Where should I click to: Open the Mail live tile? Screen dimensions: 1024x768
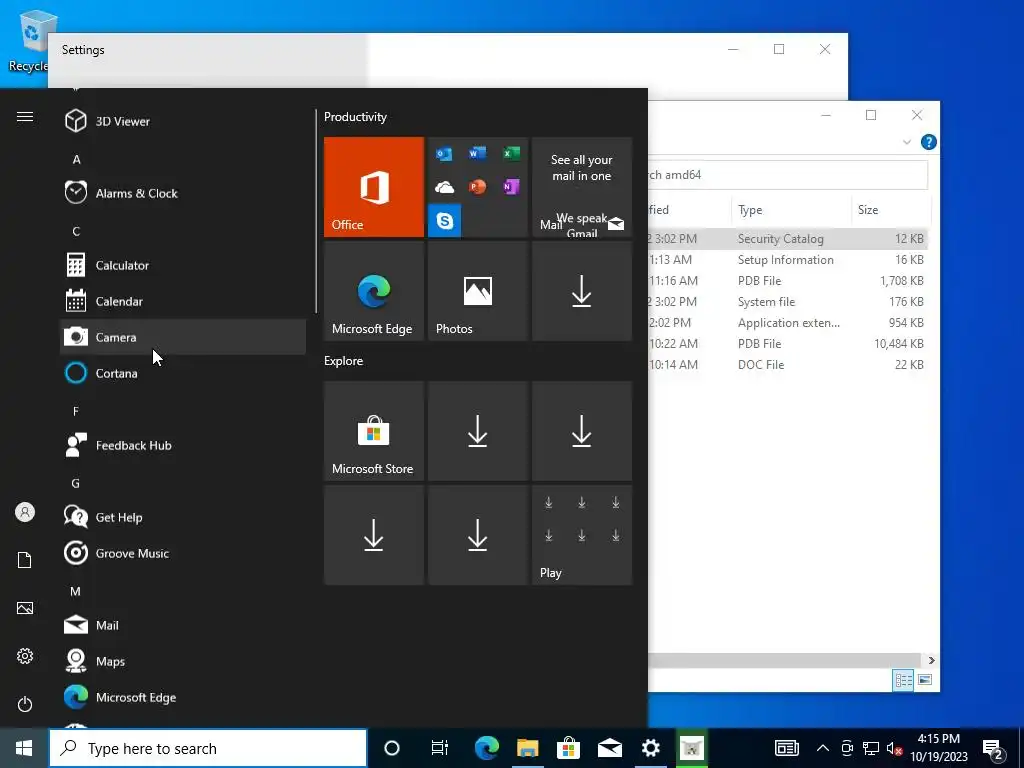[582, 187]
